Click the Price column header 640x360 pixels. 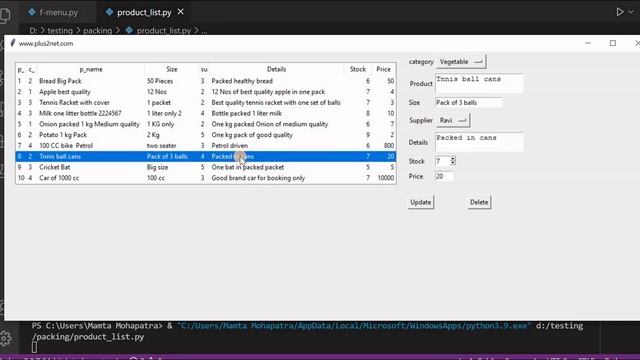click(x=383, y=69)
